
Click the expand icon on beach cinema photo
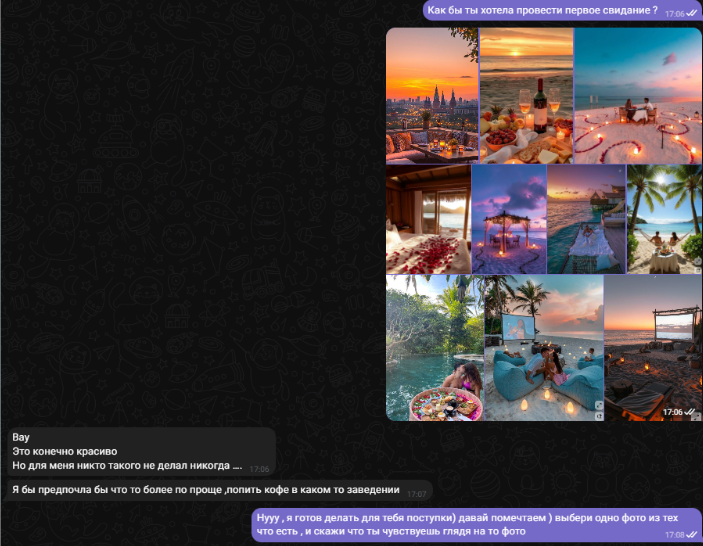tap(598, 405)
